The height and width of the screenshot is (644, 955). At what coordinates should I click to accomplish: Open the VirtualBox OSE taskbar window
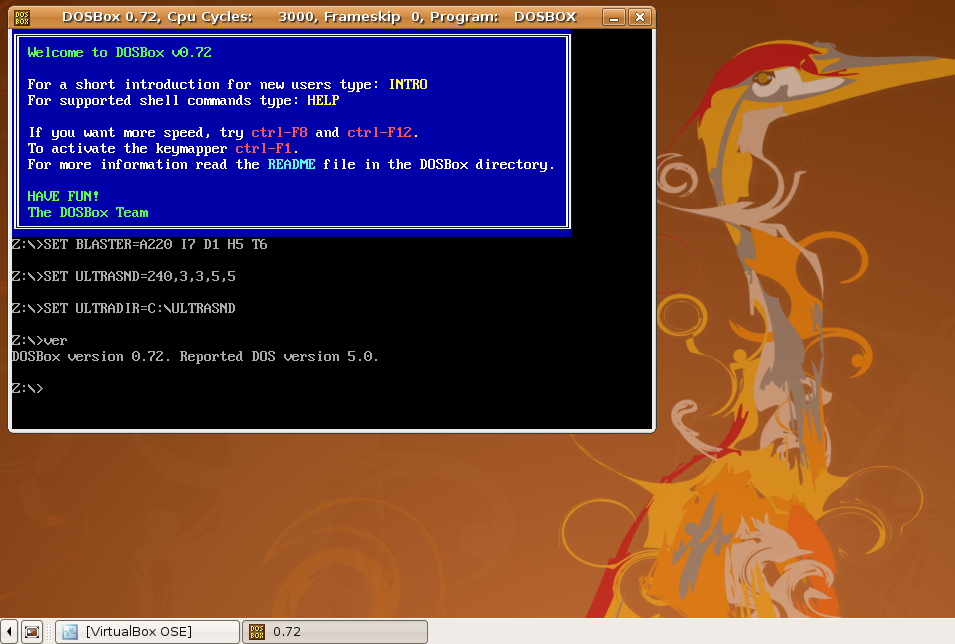[x=147, y=632]
